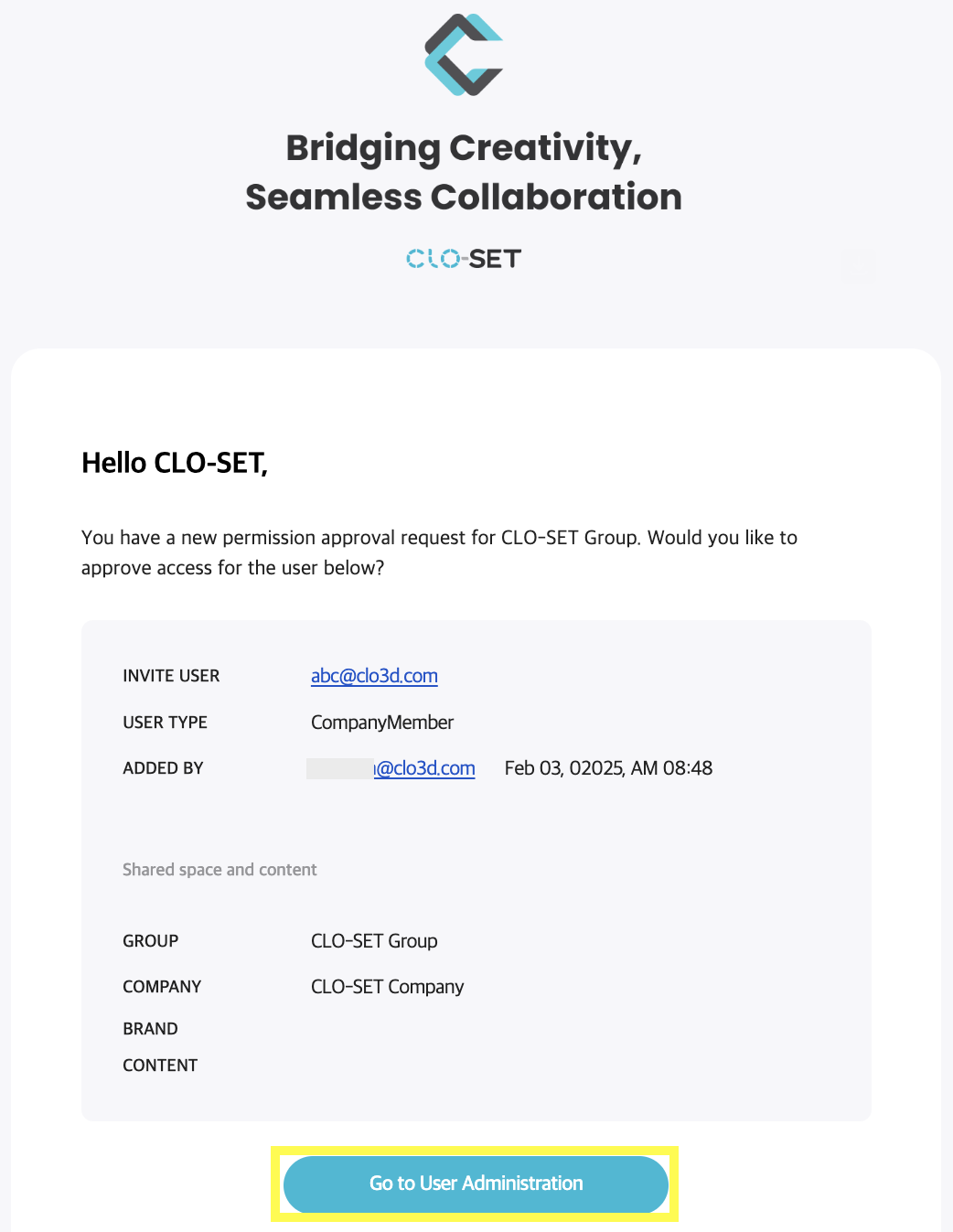Click the CLO-SET Company value
The width and height of the screenshot is (953, 1232).
click(x=387, y=987)
